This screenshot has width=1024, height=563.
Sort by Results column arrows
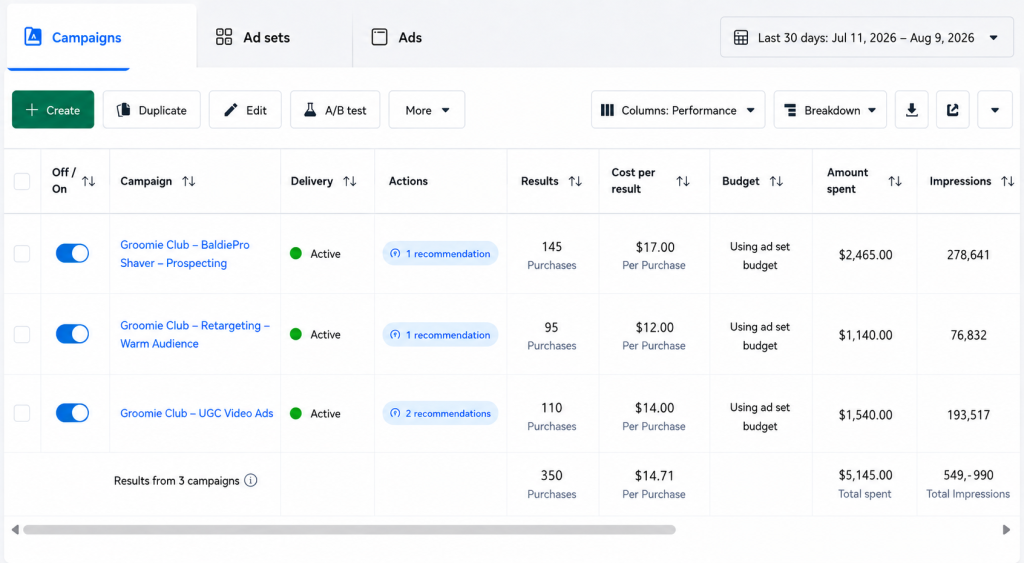575,181
